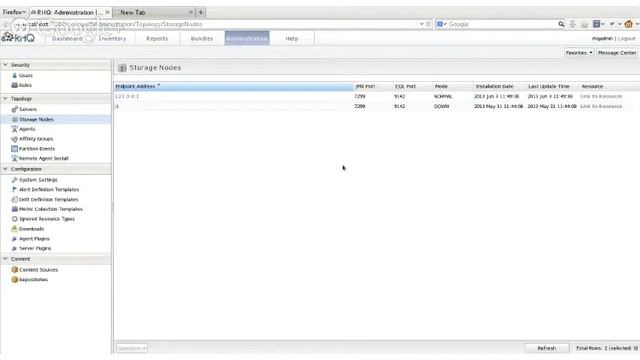Collapse the Topology section
Image resolution: width=640 pixels, height=360 pixels.
point(5,99)
